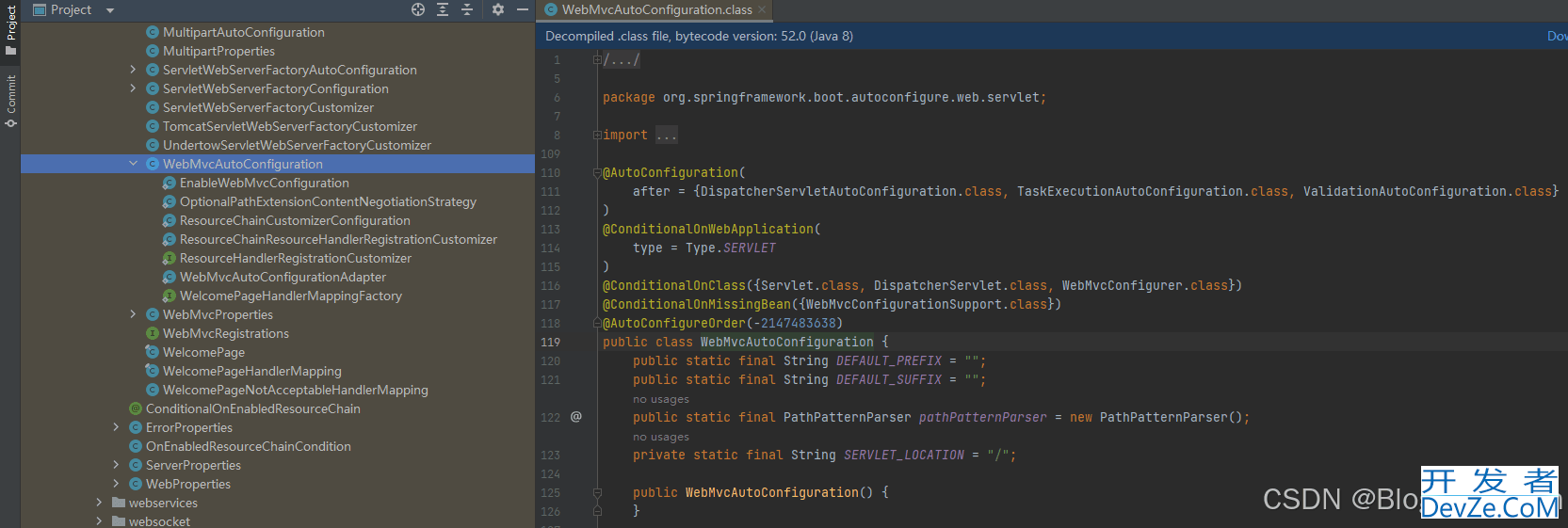1568x528 pixels.
Task: Open the Project view dropdown
Action: [x=109, y=10]
